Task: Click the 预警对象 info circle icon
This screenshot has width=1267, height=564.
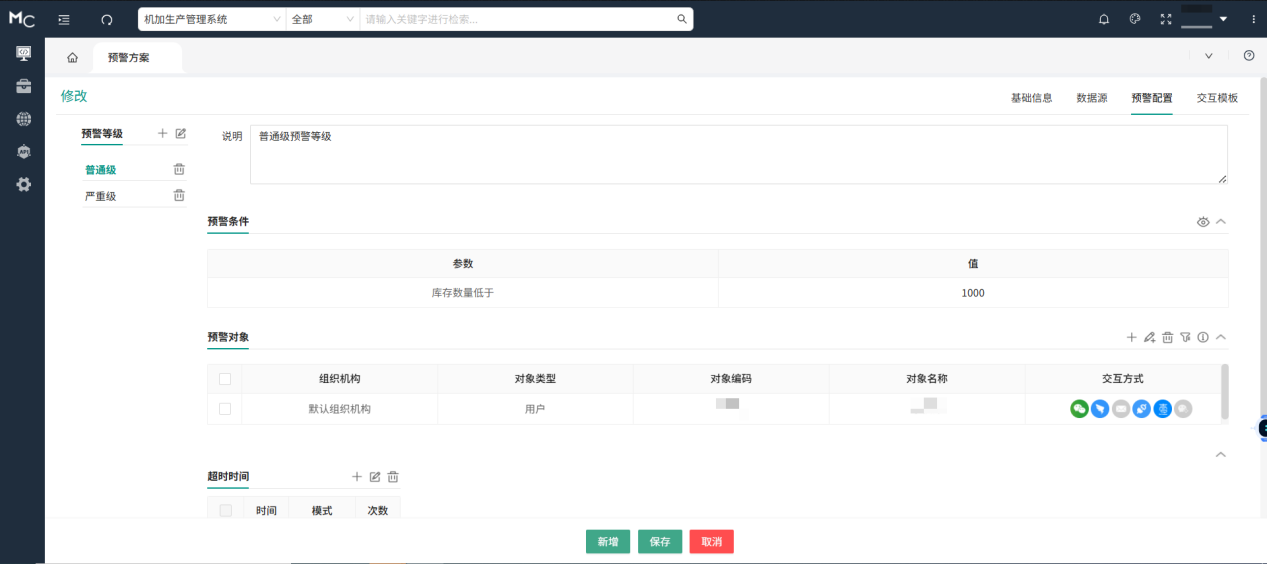Action: 1203,338
